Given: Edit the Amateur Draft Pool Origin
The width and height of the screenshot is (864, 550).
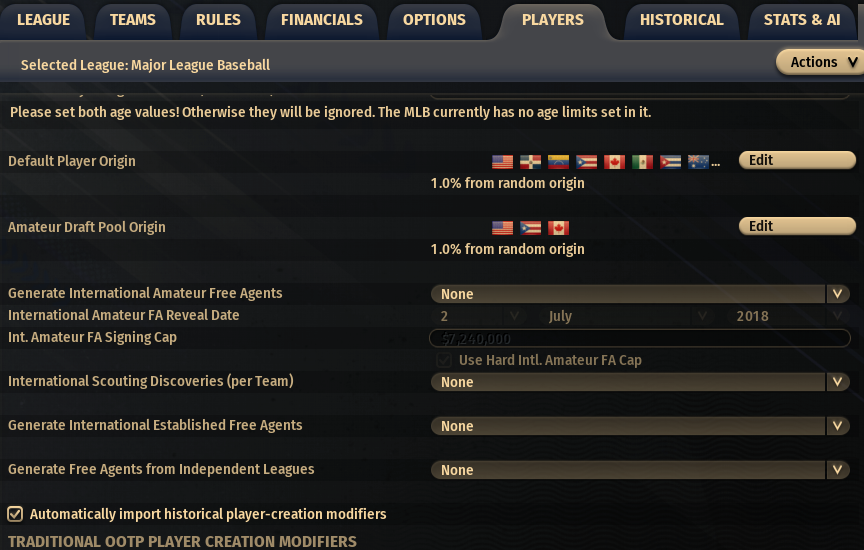Looking at the screenshot, I should (x=797, y=226).
